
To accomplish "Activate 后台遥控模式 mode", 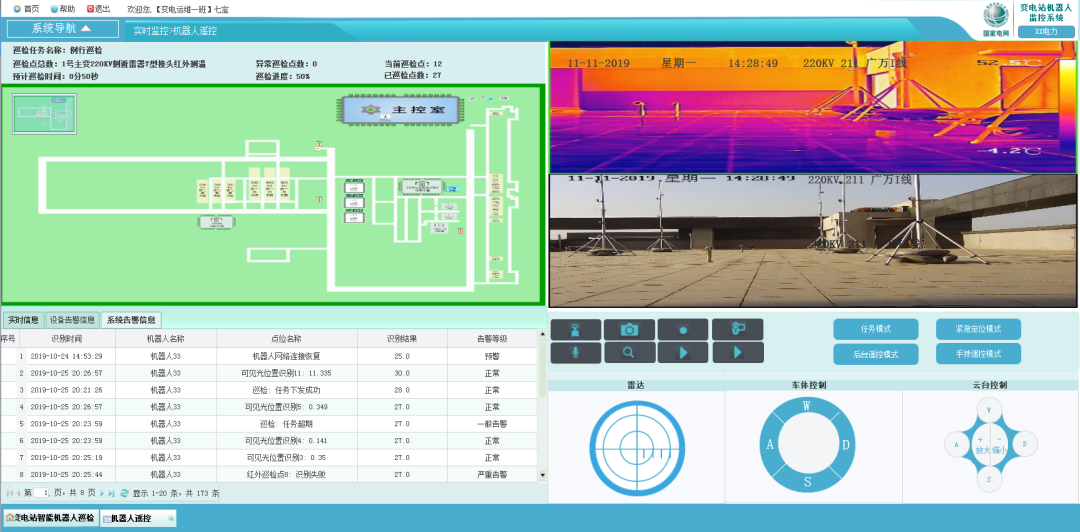I will [x=875, y=354].
